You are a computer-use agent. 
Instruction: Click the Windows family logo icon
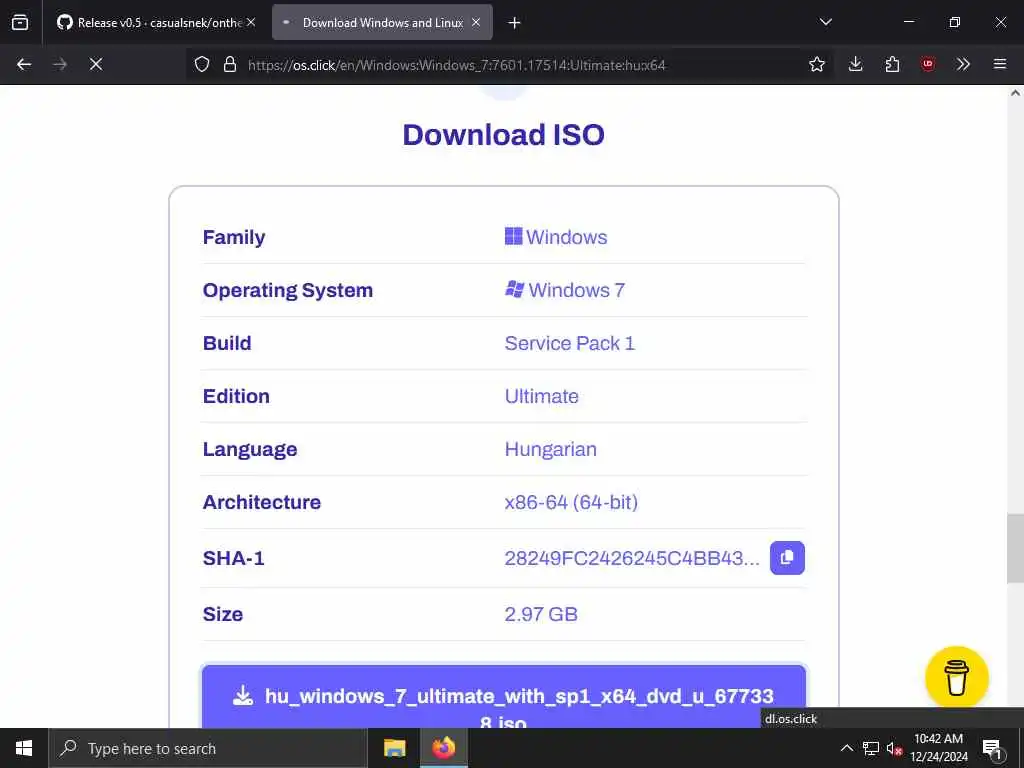[513, 236]
